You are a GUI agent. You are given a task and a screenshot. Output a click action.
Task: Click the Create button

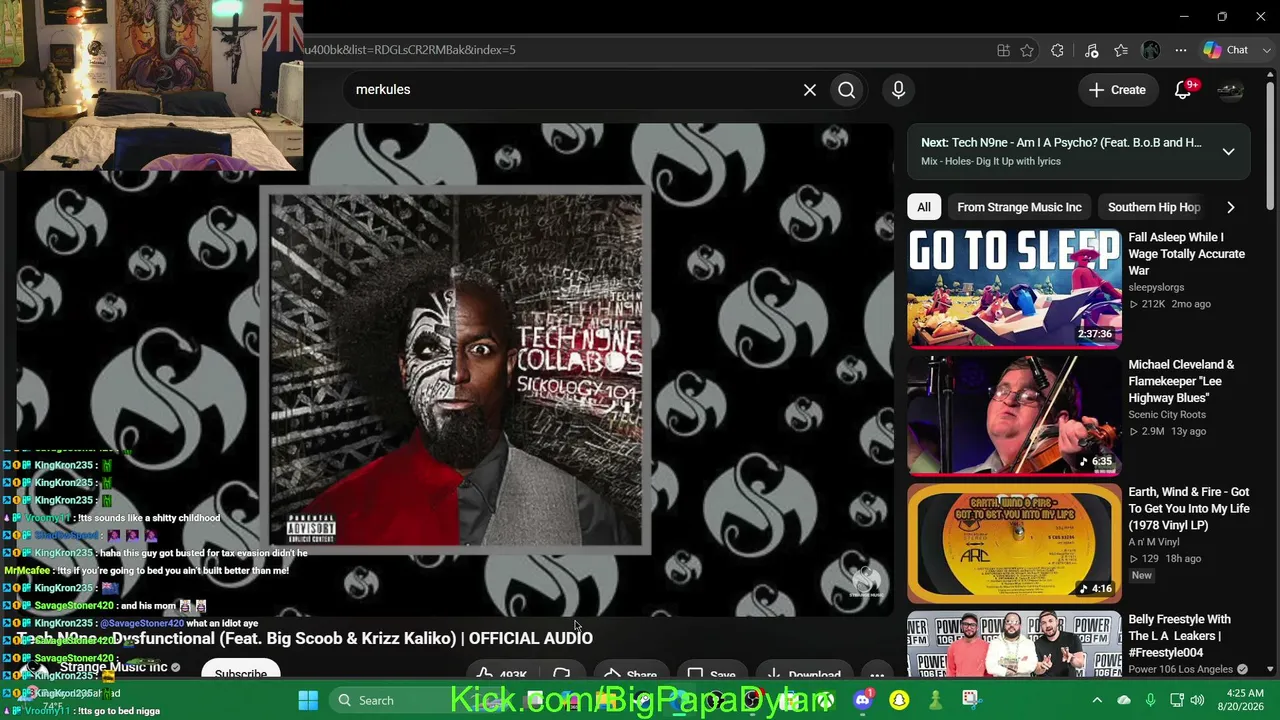point(1117,90)
